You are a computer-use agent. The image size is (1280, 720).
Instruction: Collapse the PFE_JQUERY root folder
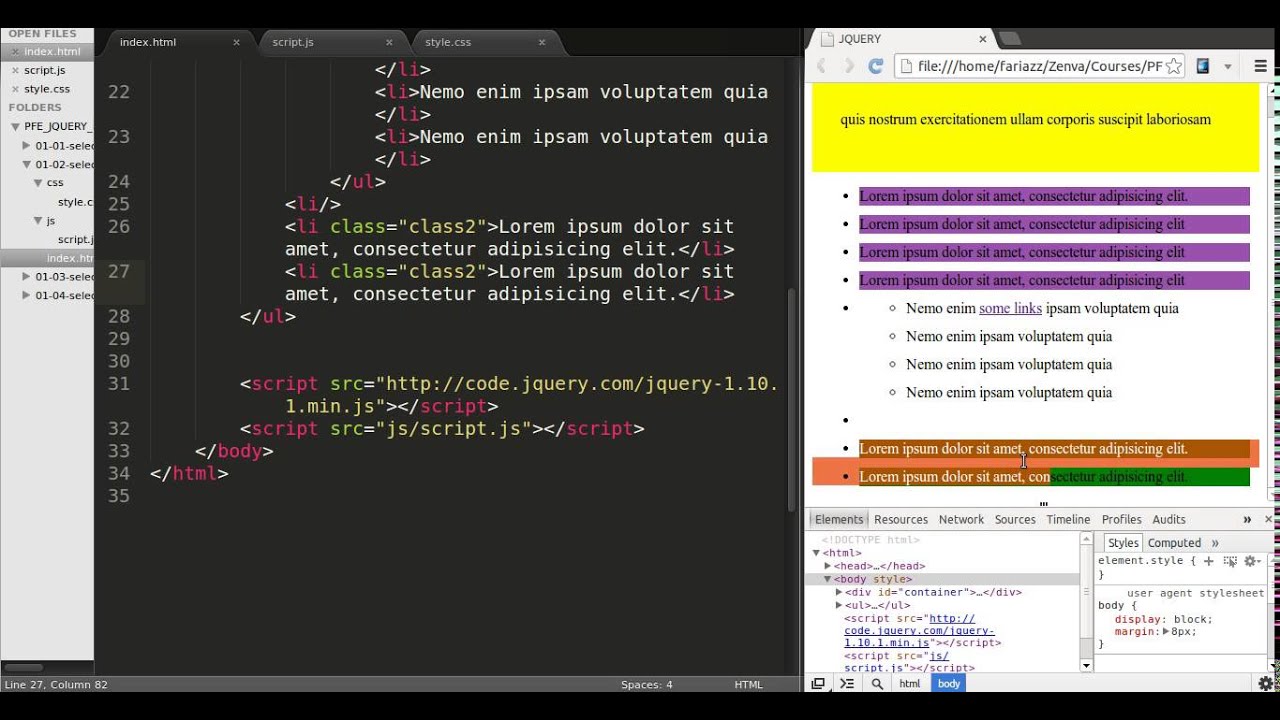(x=15, y=127)
